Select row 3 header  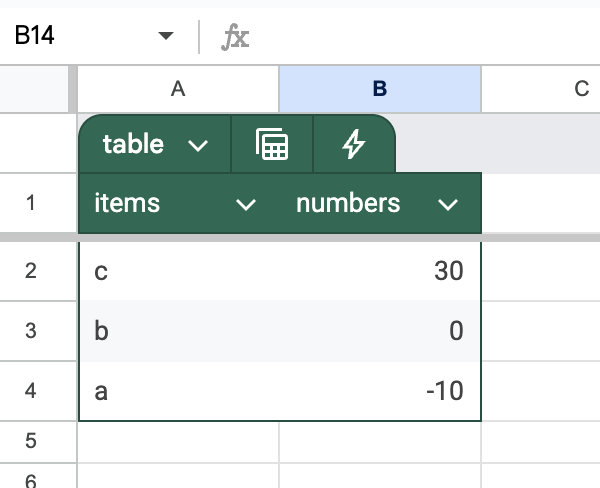[x=38, y=331]
